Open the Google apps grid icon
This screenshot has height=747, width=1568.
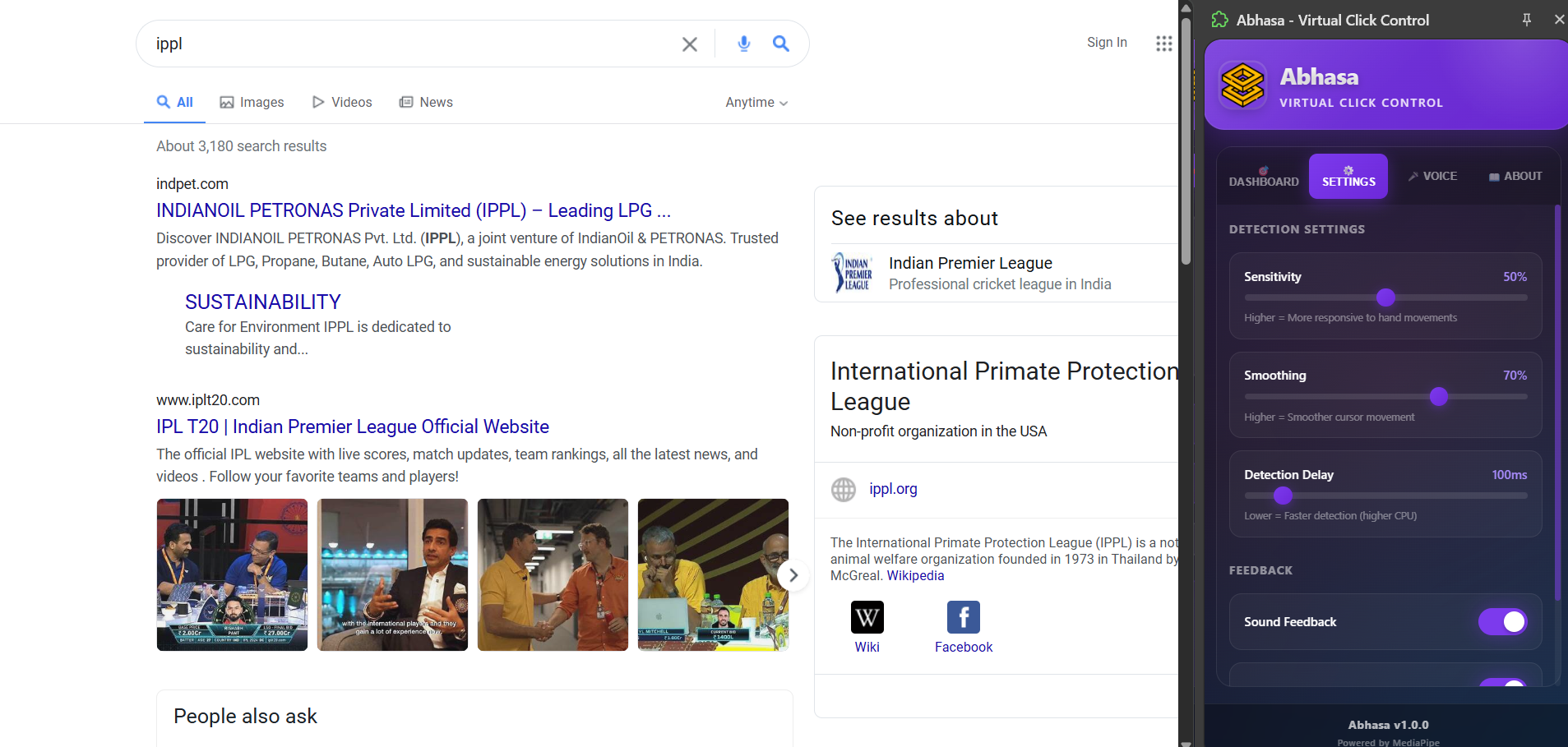point(1164,44)
